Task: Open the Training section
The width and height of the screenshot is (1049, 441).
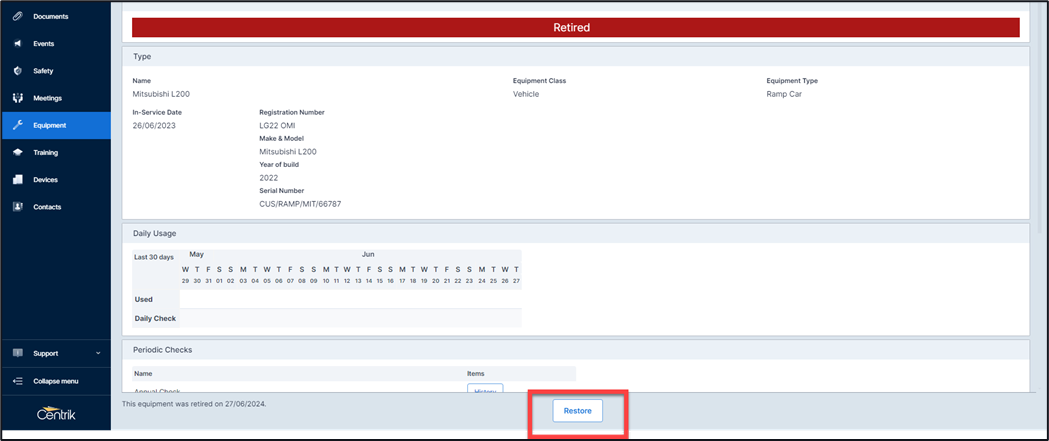Action: pyautogui.click(x=56, y=153)
